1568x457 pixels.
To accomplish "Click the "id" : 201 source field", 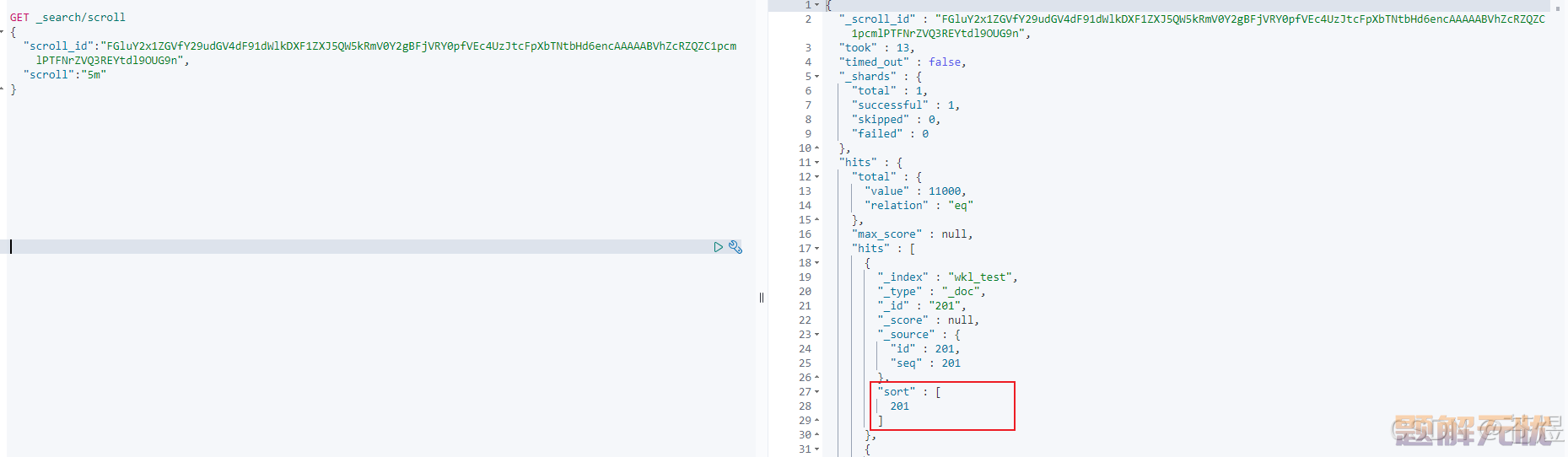I will [924, 349].
